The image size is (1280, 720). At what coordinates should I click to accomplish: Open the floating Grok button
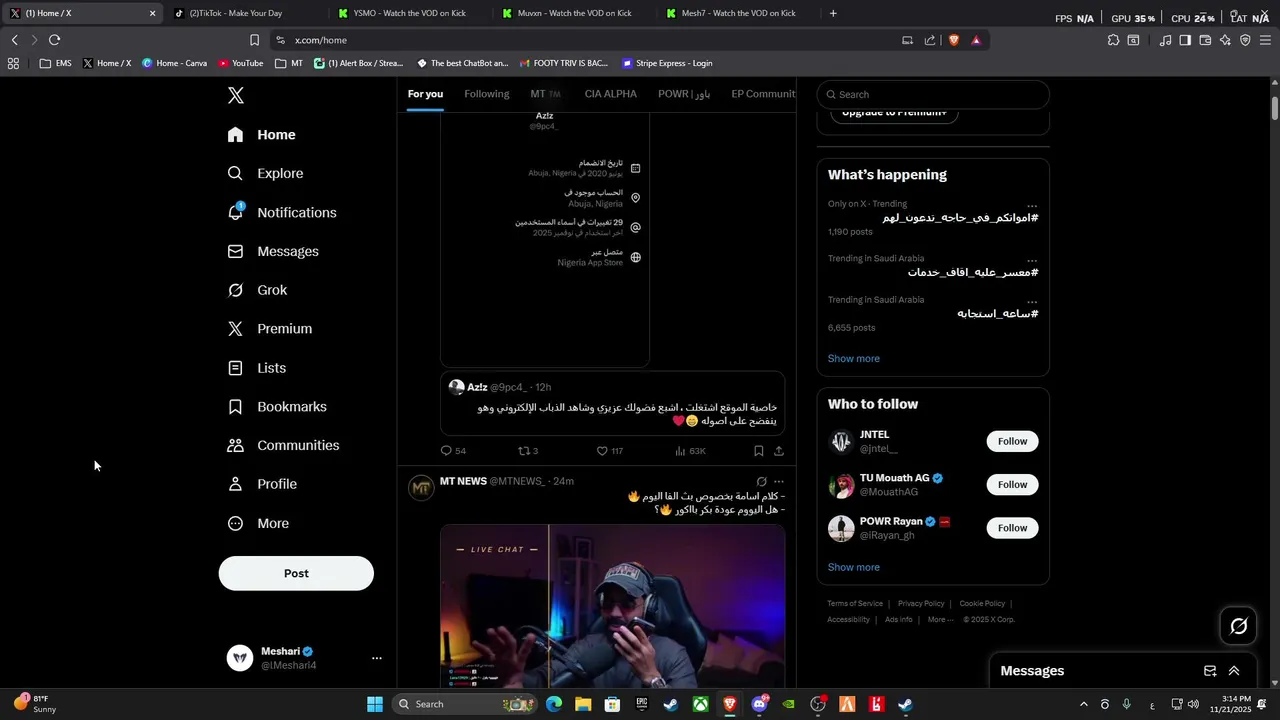pos(1238,626)
